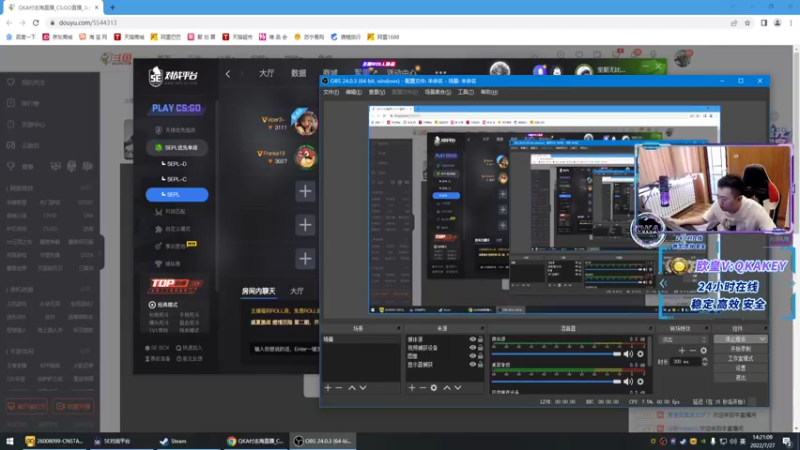Pop out the OBS Sources dock icon
The width and height of the screenshot is (800, 450).
click(x=482, y=329)
